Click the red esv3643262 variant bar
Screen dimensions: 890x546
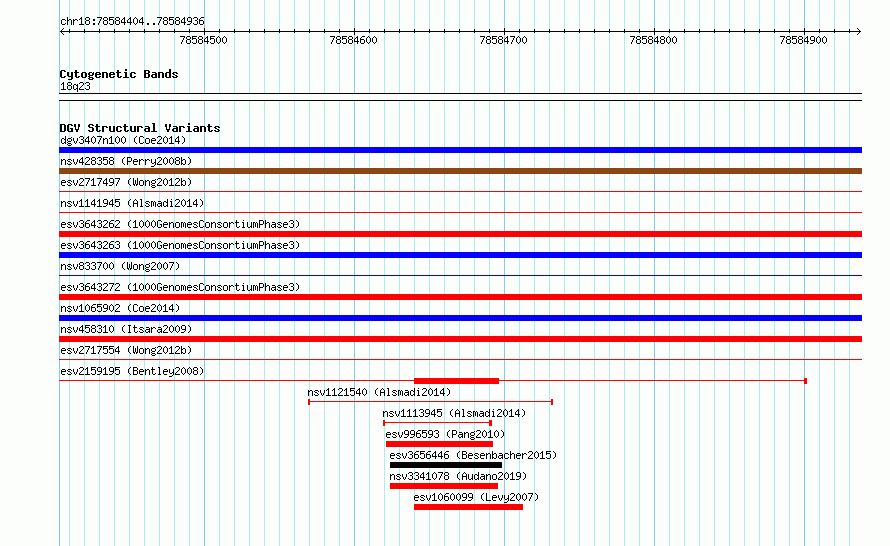460,234
